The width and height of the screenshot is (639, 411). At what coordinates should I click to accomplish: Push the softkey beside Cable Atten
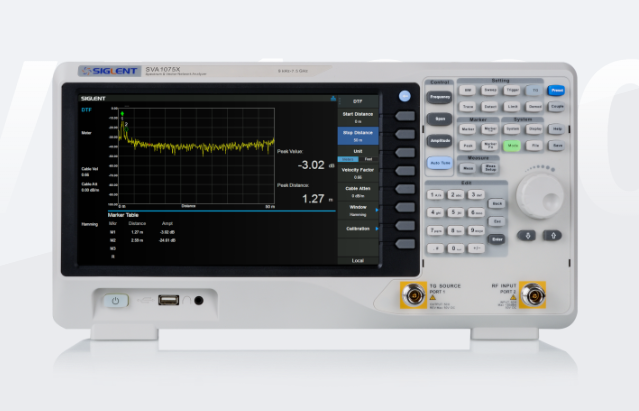click(x=405, y=189)
